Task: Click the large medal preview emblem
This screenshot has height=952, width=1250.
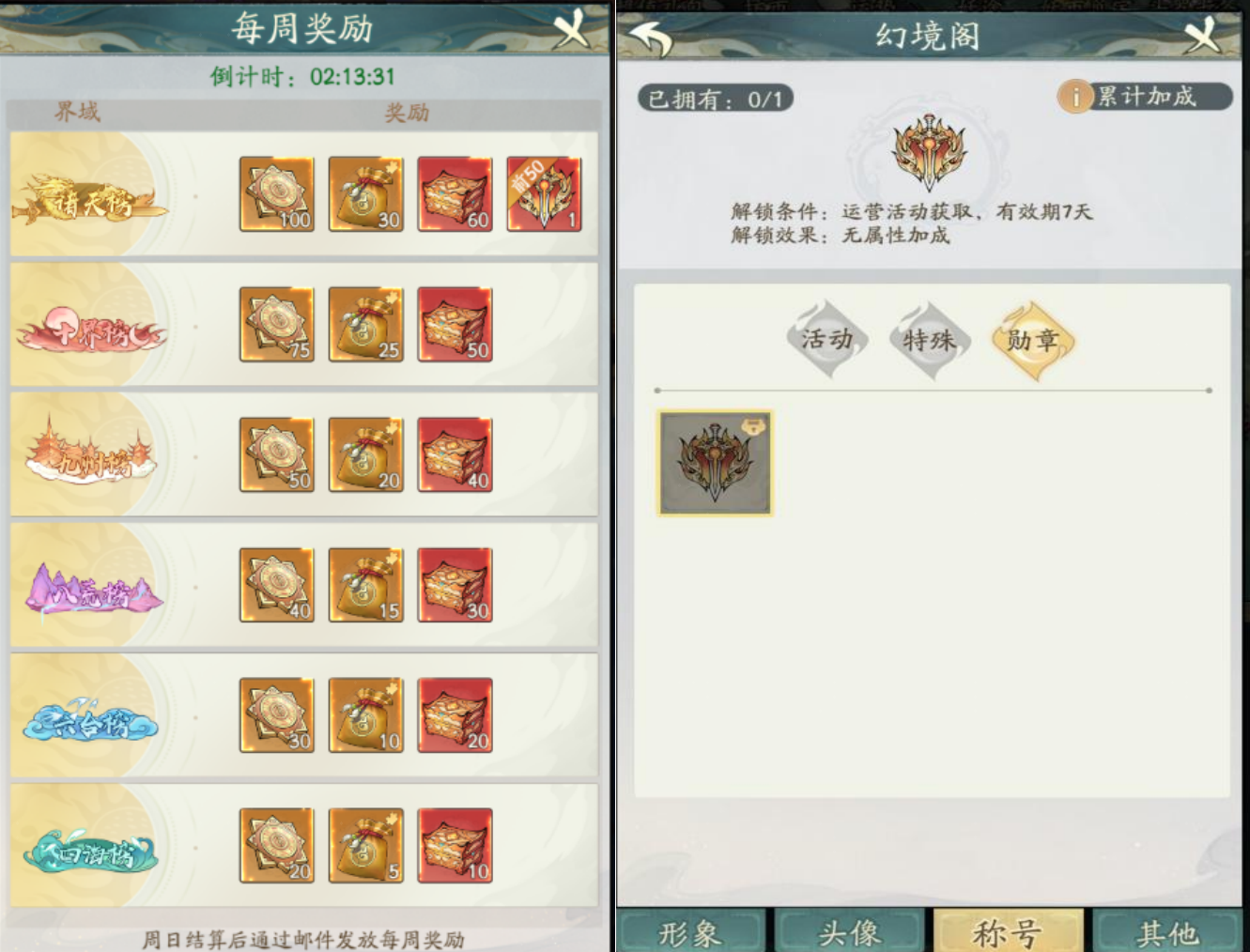Action: [929, 153]
